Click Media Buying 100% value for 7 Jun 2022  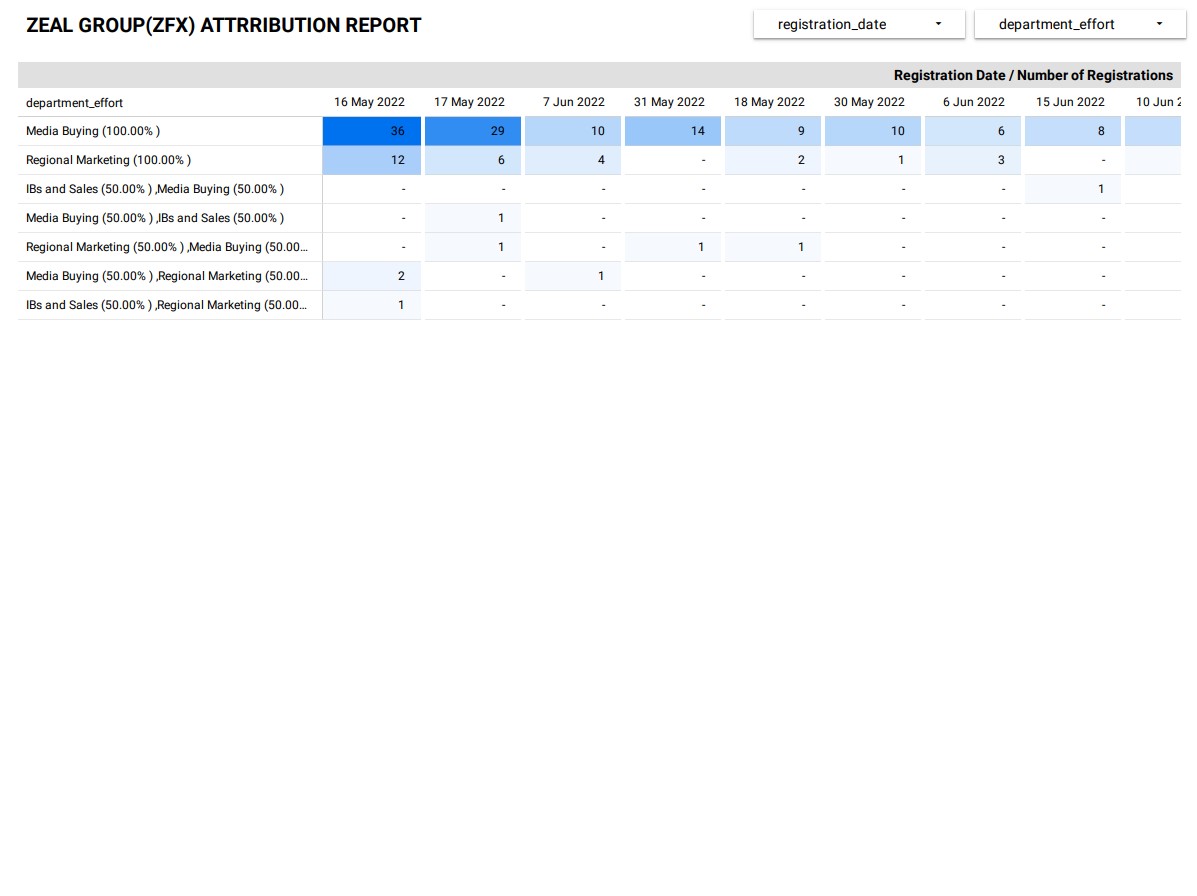pos(573,131)
